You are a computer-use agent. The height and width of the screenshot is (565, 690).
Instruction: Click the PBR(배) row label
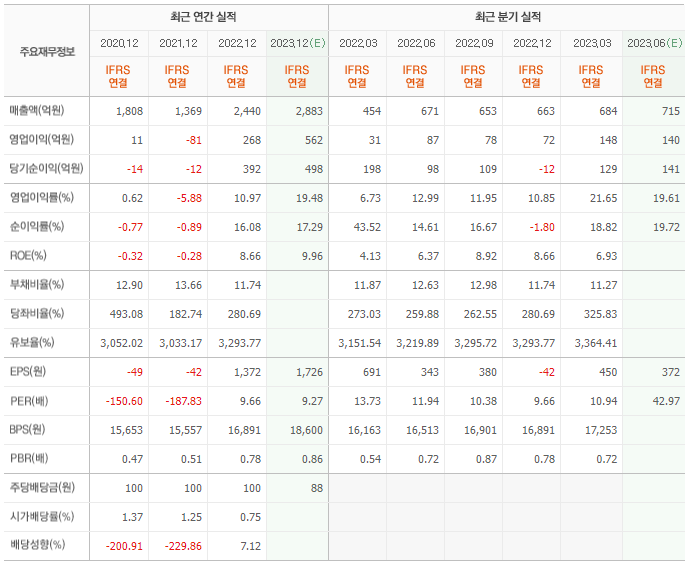tap(29, 459)
